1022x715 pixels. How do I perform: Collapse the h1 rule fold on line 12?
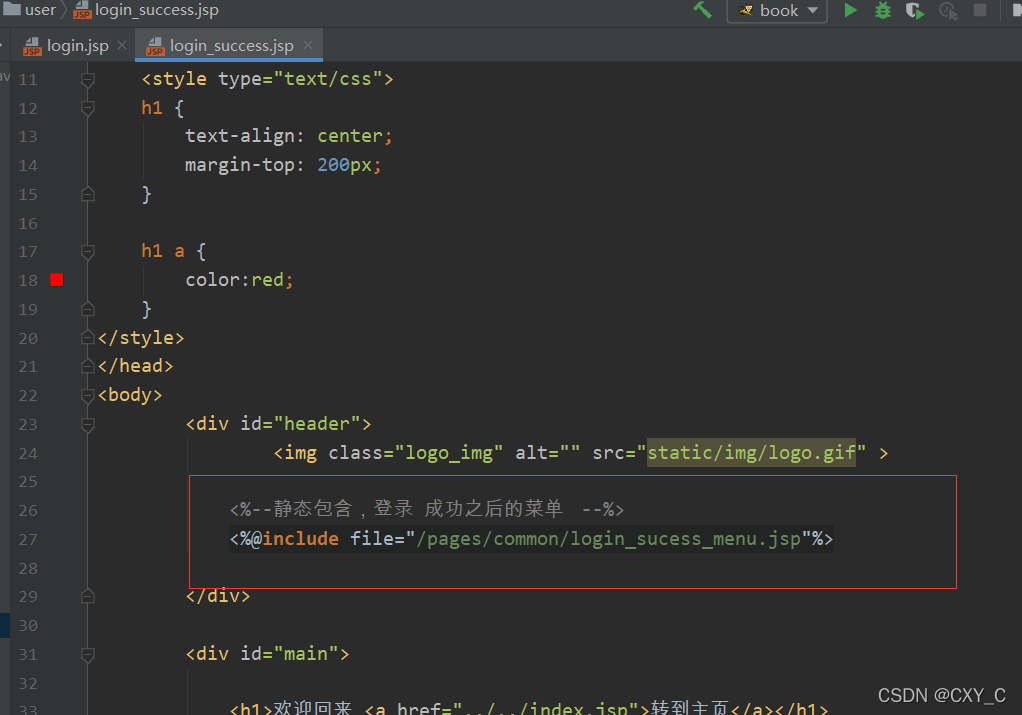(87, 108)
